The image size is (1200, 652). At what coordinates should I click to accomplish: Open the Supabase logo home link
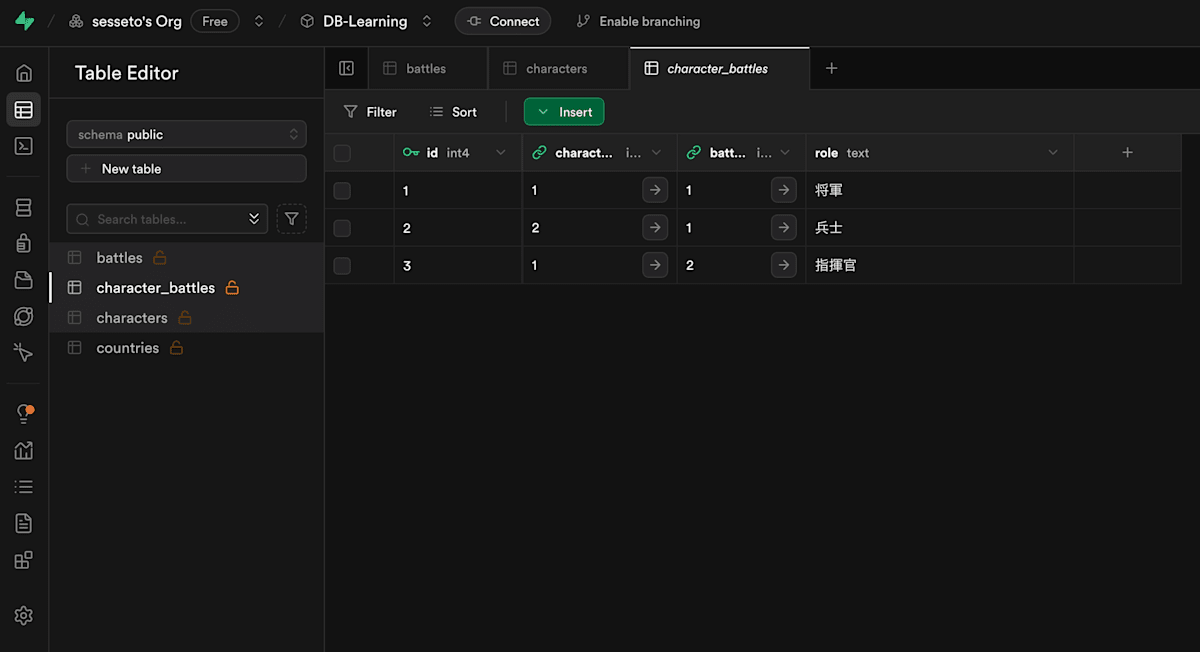pyautogui.click(x=24, y=21)
